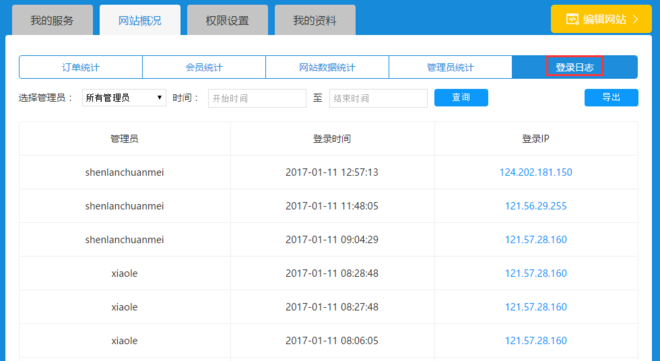
Task: Open IP 121.57.28.160 in the 09:04:29 row
Action: click(x=536, y=239)
